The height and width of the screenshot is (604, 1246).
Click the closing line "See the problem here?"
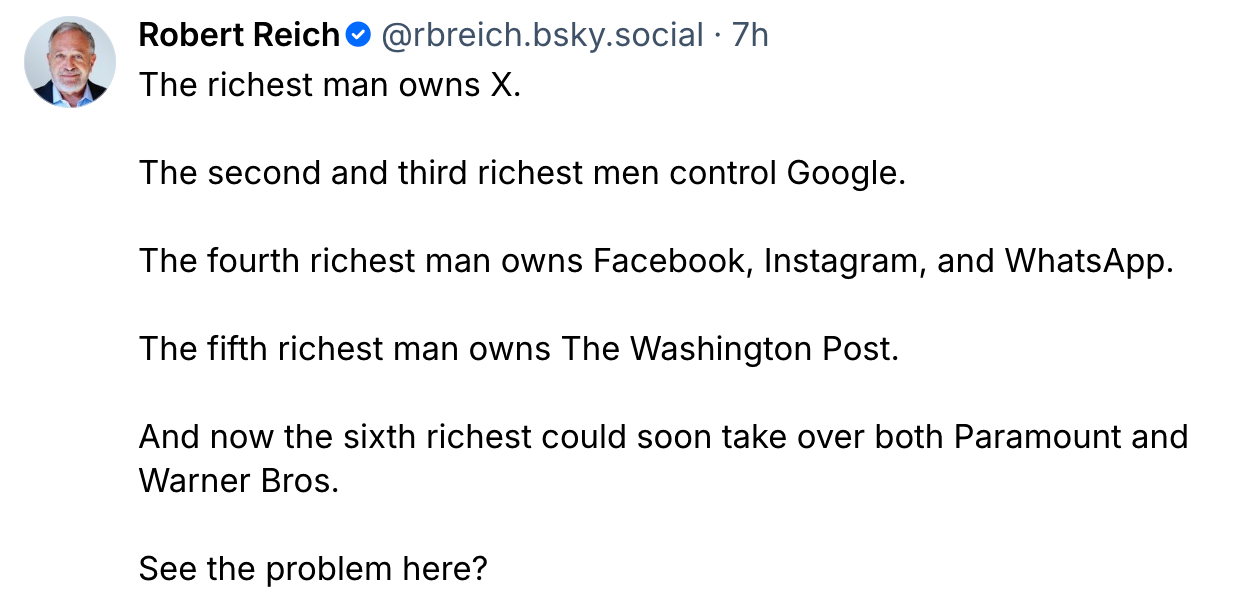313,569
